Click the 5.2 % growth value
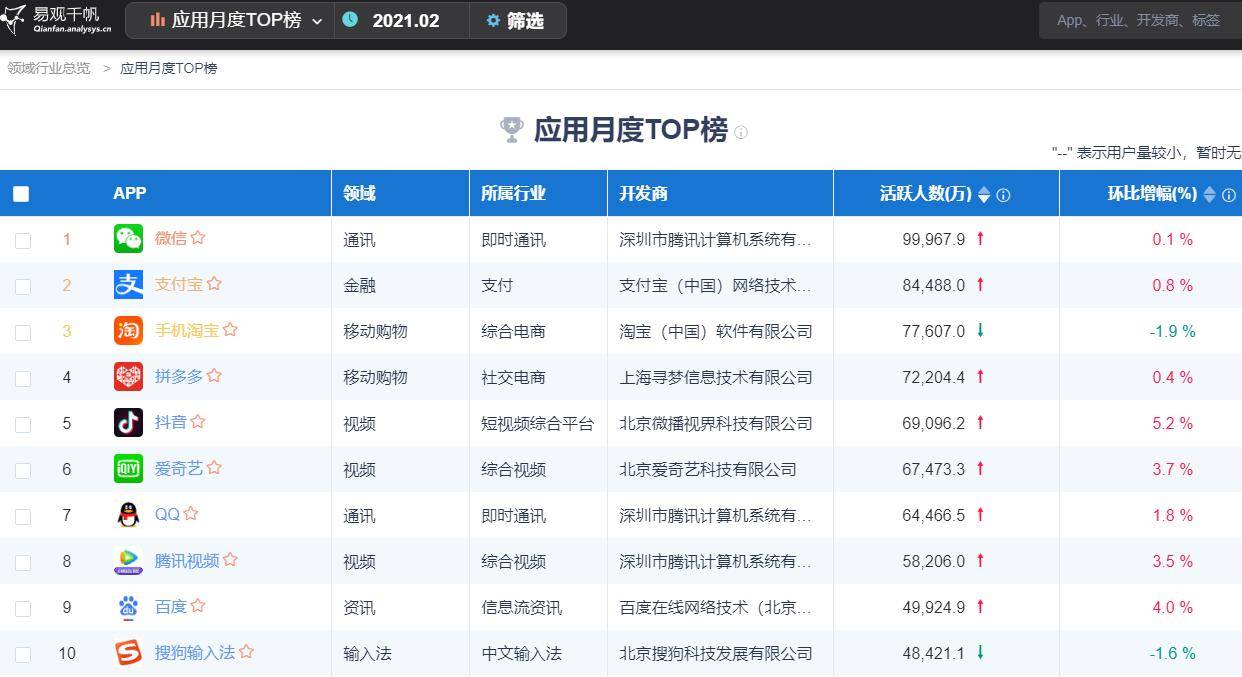 (1172, 424)
